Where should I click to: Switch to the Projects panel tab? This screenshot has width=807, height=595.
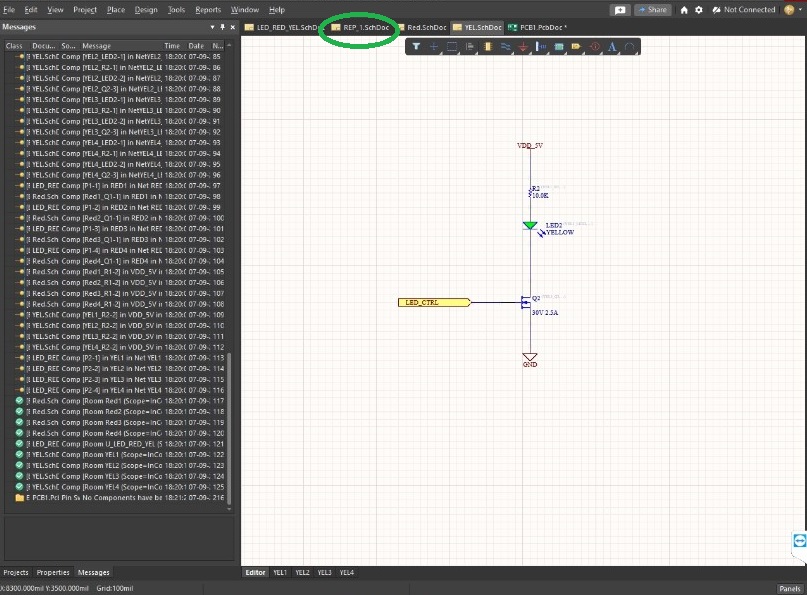tap(16, 572)
